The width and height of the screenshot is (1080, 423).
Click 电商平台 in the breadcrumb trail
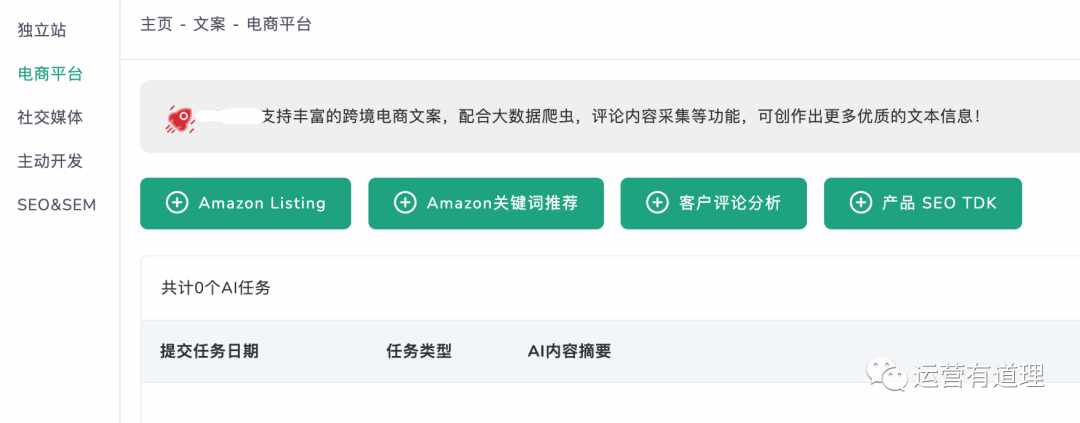pos(279,25)
